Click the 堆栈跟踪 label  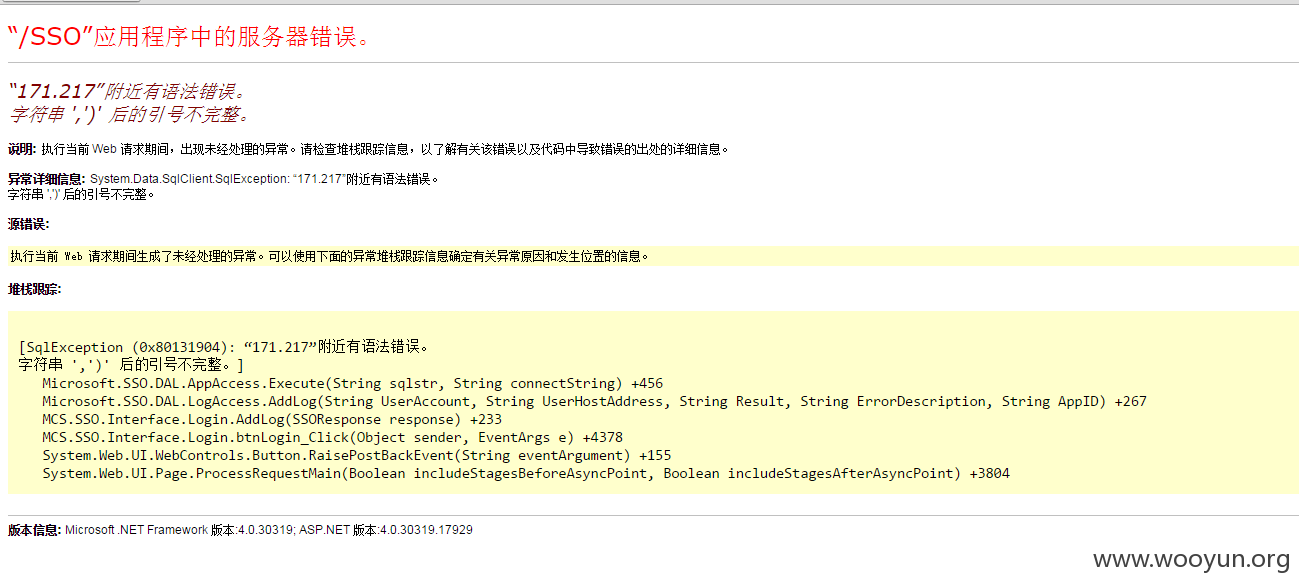[34, 289]
